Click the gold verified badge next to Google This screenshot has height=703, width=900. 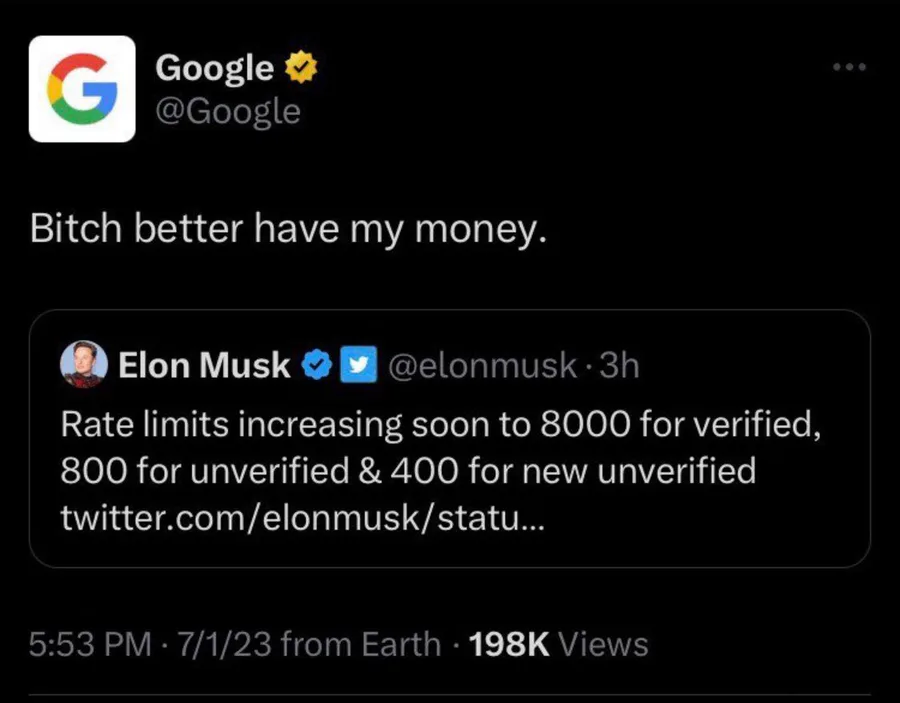pos(301,67)
